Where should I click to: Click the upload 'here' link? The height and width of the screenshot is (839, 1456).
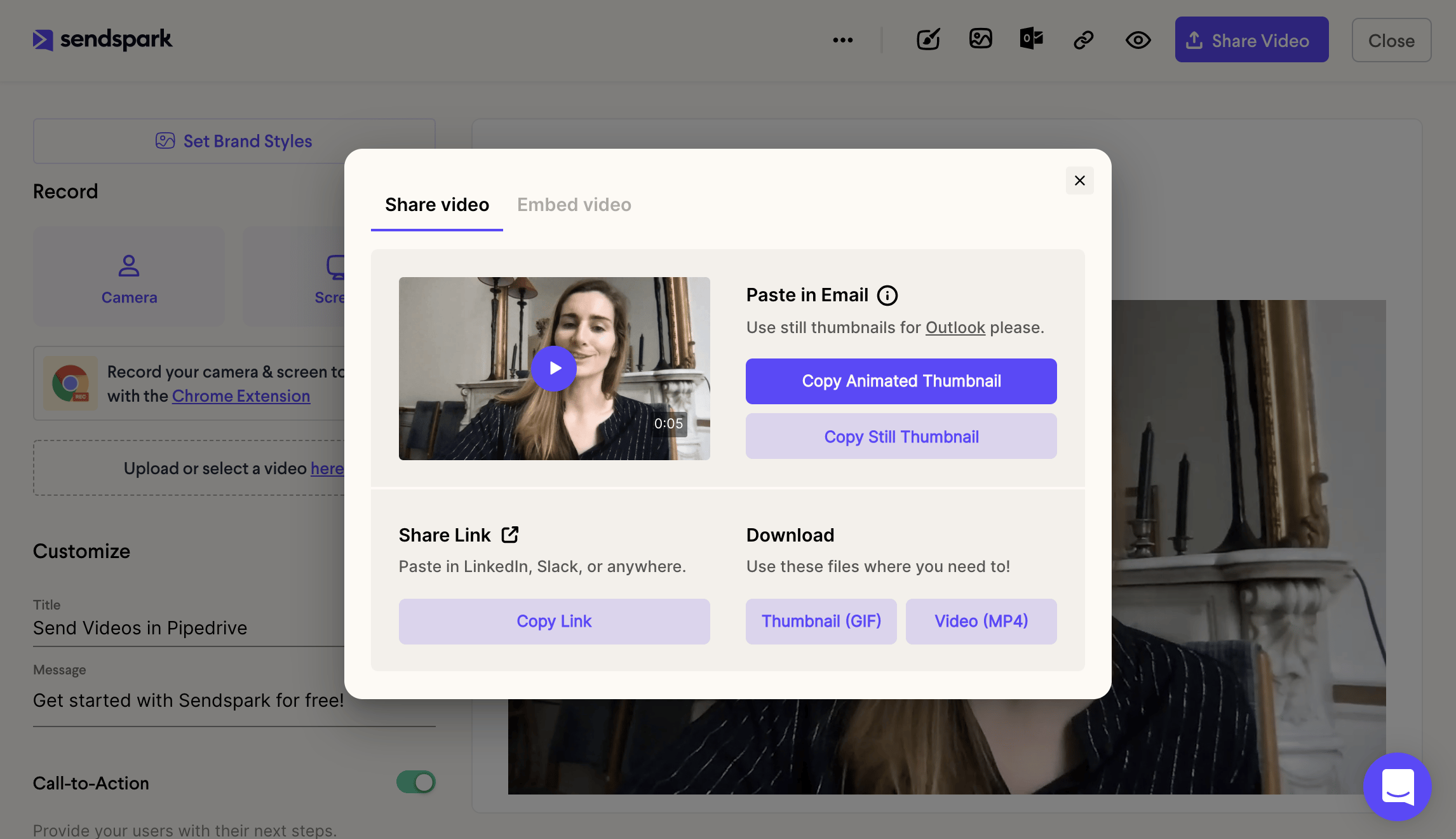click(327, 469)
